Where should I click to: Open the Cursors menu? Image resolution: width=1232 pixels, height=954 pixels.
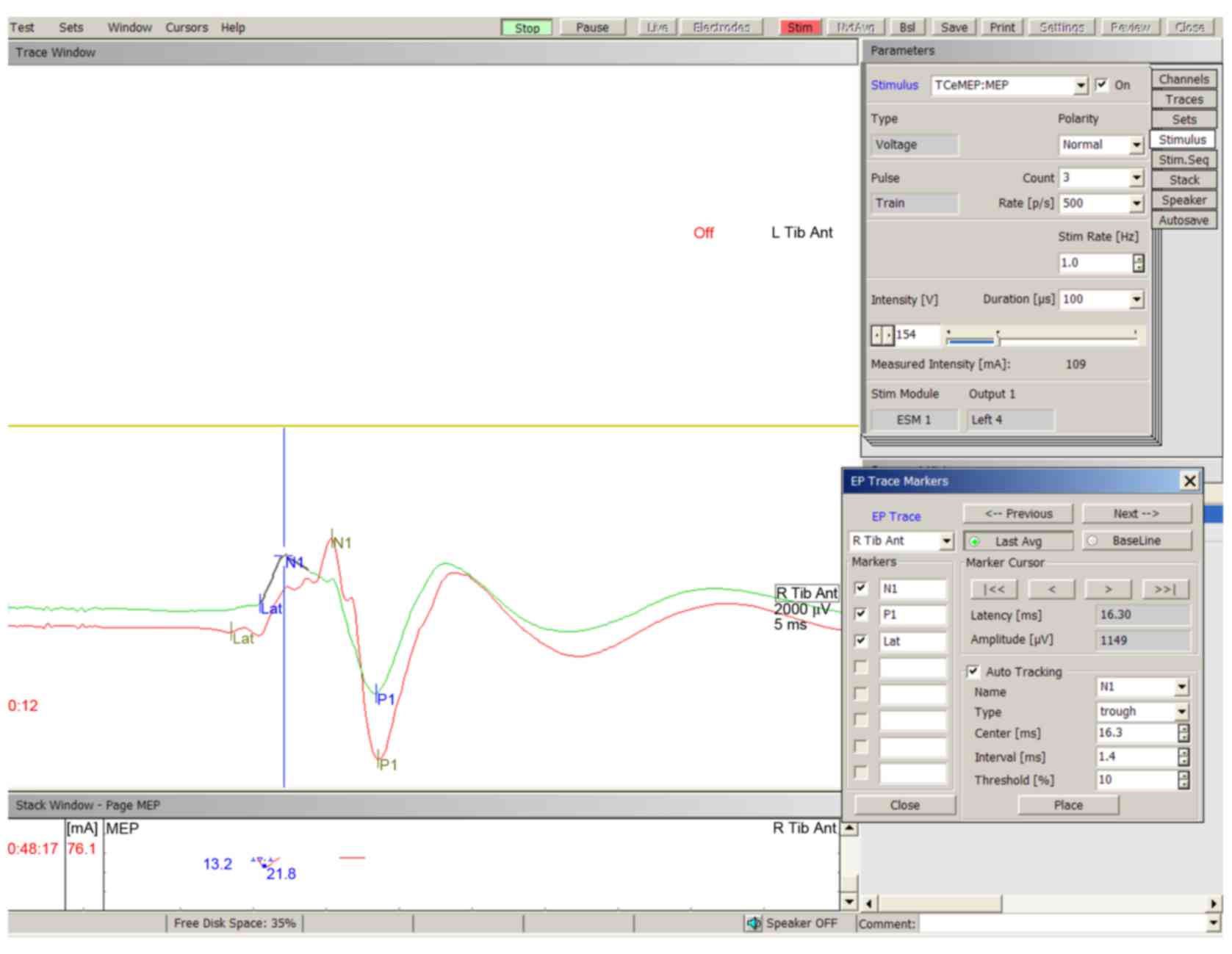(186, 27)
